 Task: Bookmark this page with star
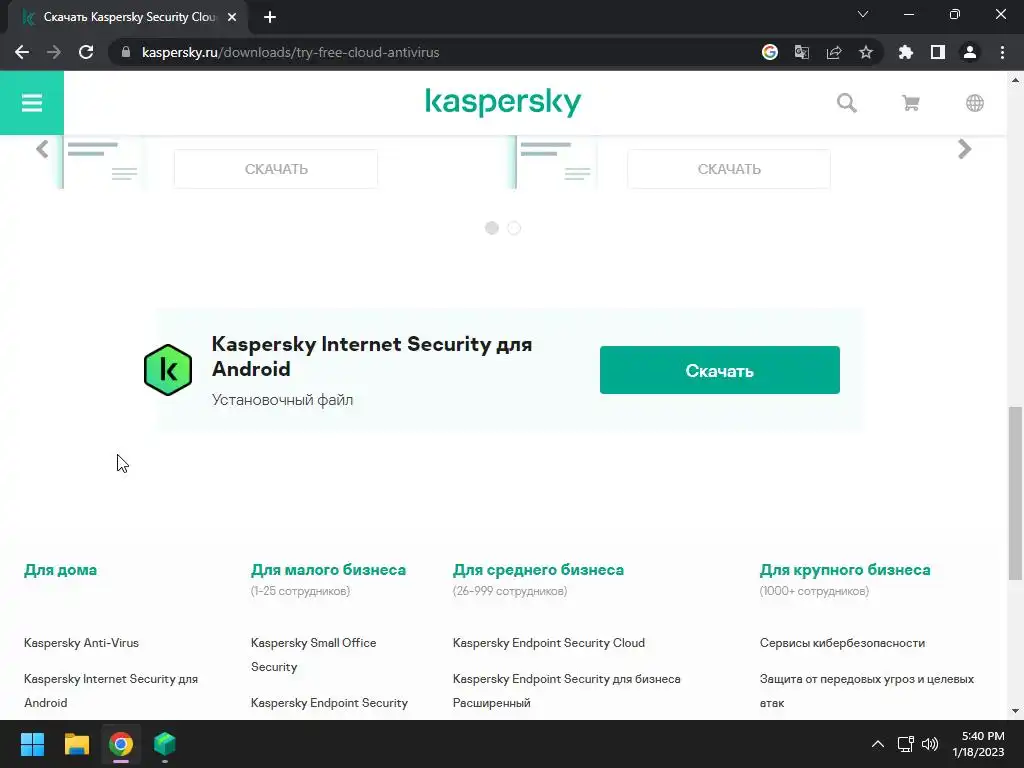pos(866,52)
